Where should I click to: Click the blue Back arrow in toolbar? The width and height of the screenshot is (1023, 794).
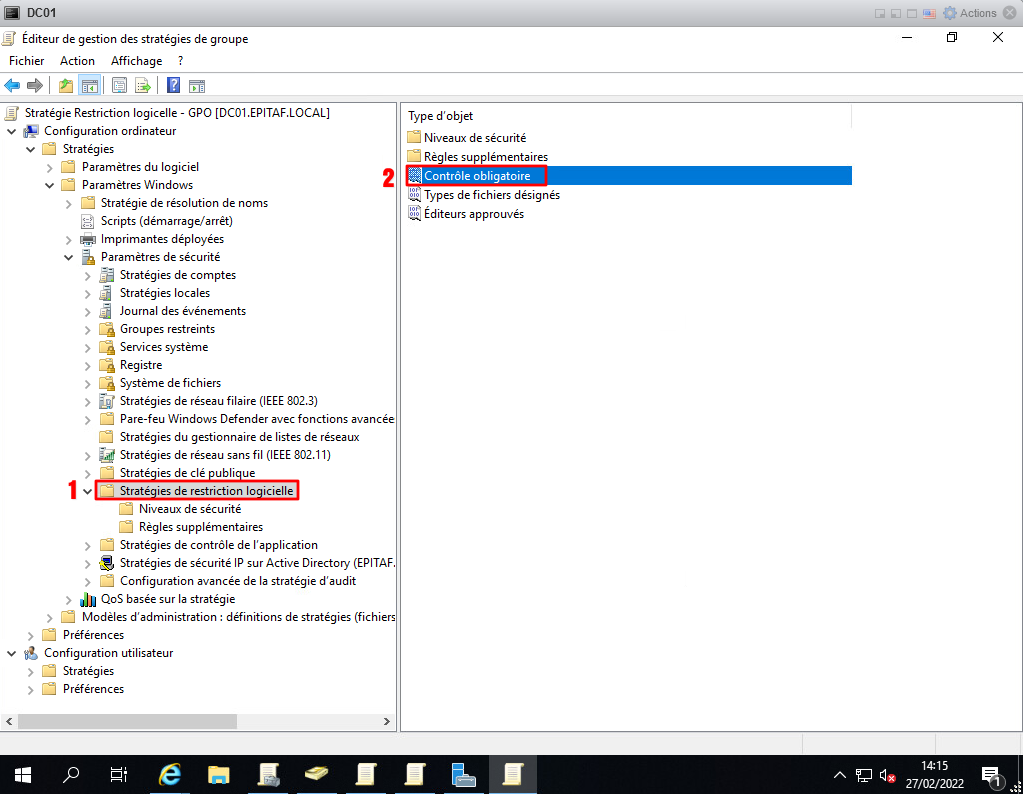click(x=13, y=86)
